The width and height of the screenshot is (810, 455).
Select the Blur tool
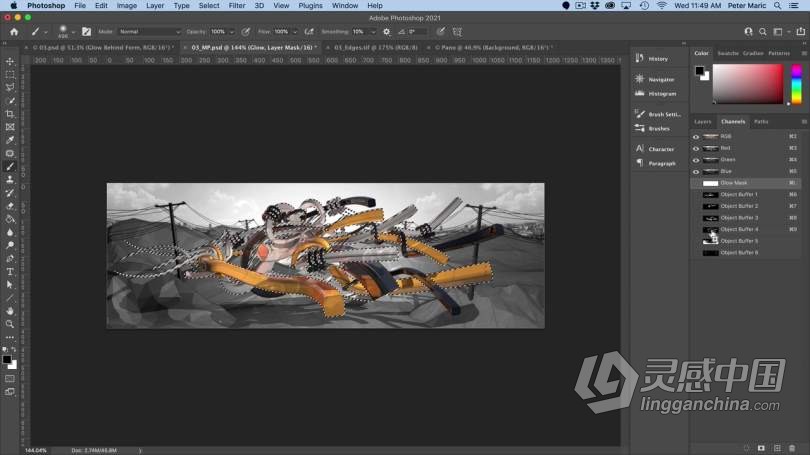10,232
